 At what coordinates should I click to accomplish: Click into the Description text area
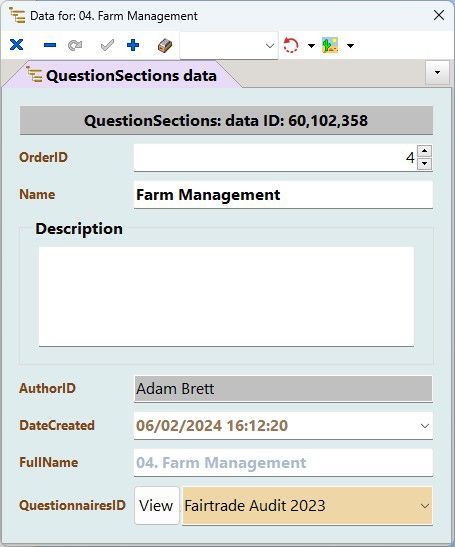click(226, 297)
